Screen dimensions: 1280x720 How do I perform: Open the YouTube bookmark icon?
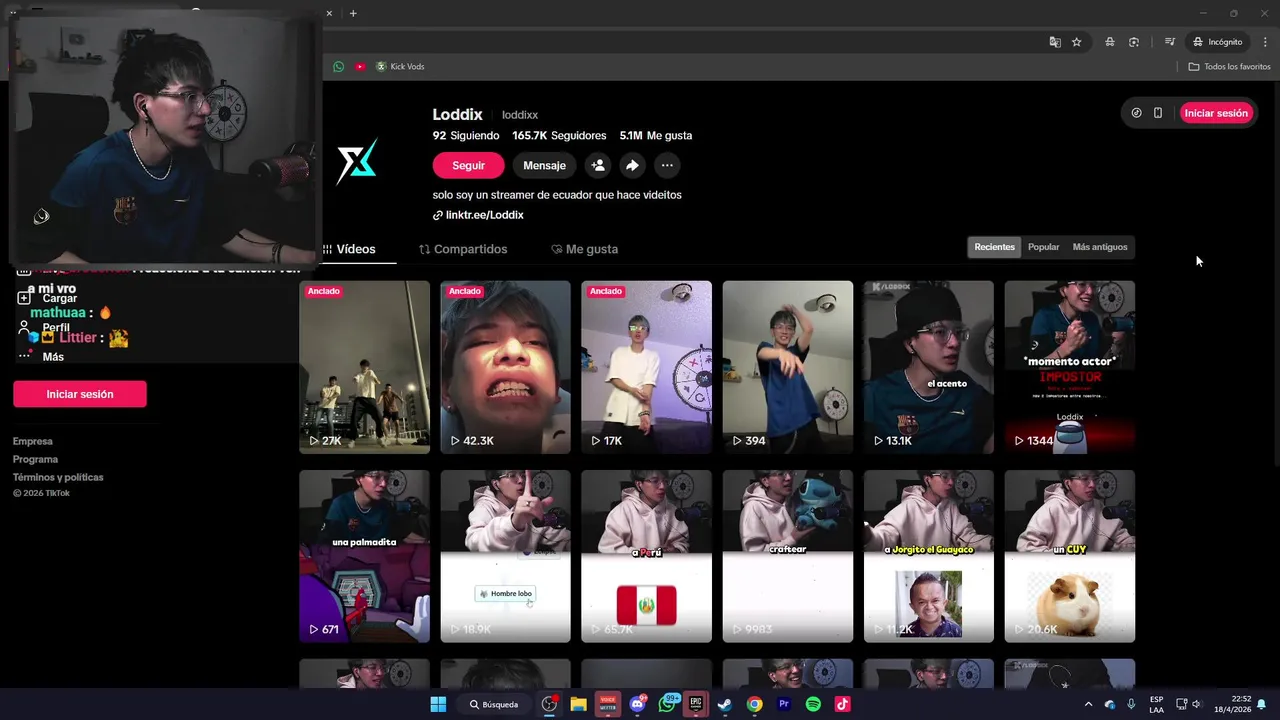(360, 66)
